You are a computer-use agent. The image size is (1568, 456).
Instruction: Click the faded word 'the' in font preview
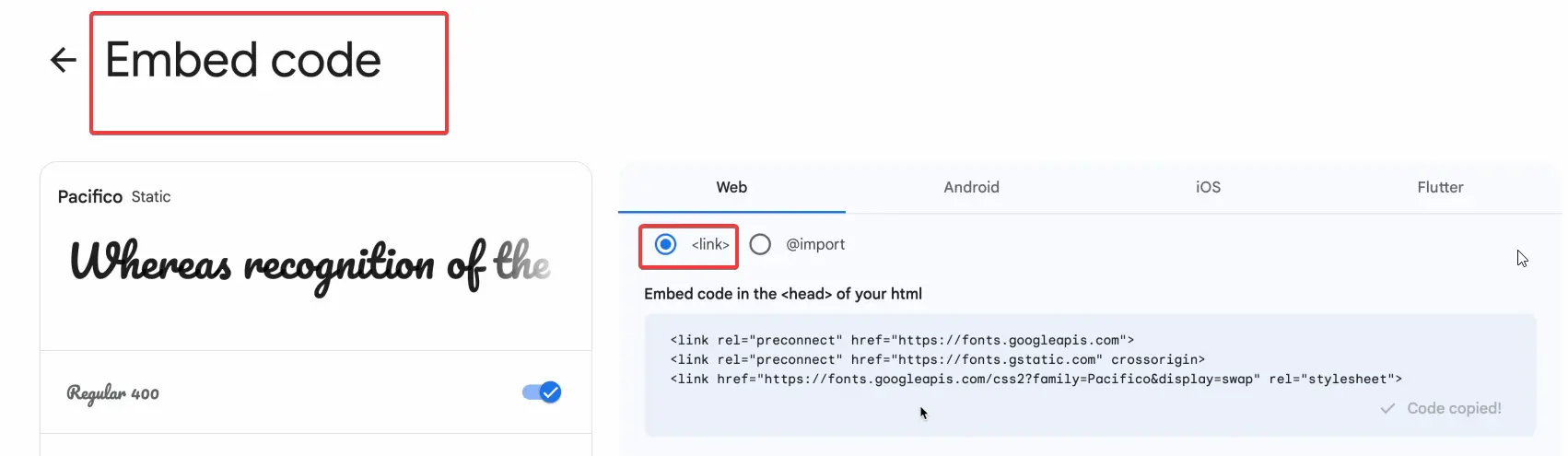522,263
